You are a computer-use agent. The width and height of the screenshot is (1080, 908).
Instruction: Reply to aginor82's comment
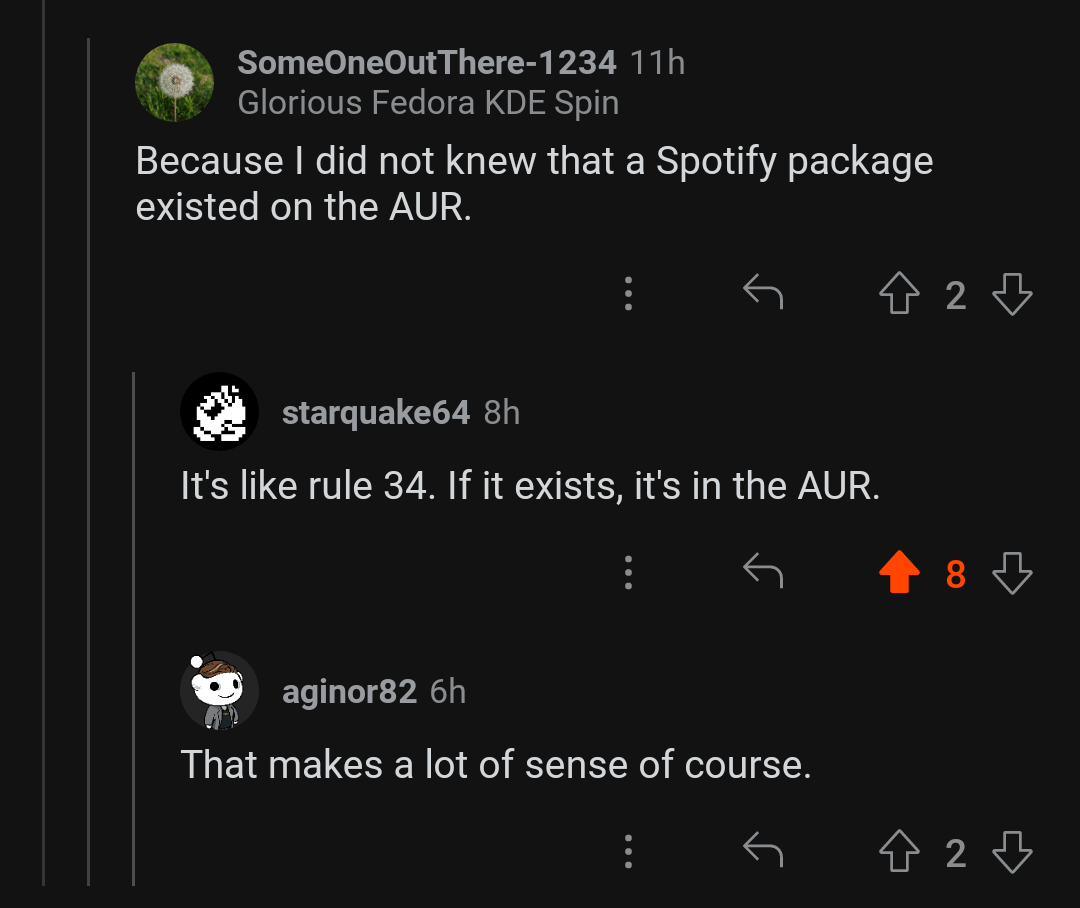click(763, 851)
